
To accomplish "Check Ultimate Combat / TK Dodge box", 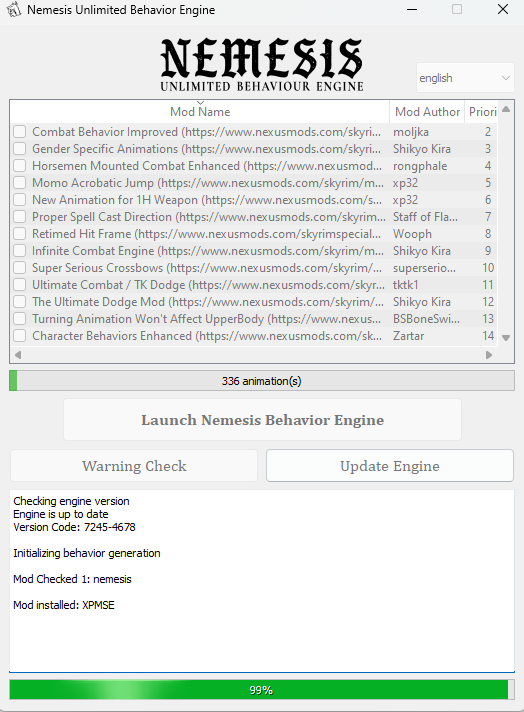I will coord(20,285).
